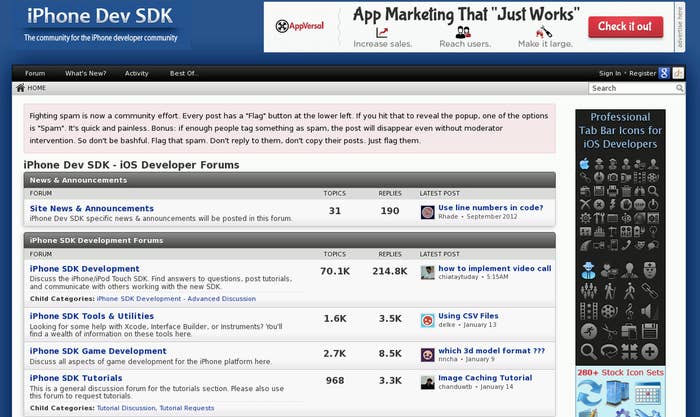This screenshot has width=700, height=417.
Task: Open the Image Caching Tutorial post
Action: pos(485,378)
